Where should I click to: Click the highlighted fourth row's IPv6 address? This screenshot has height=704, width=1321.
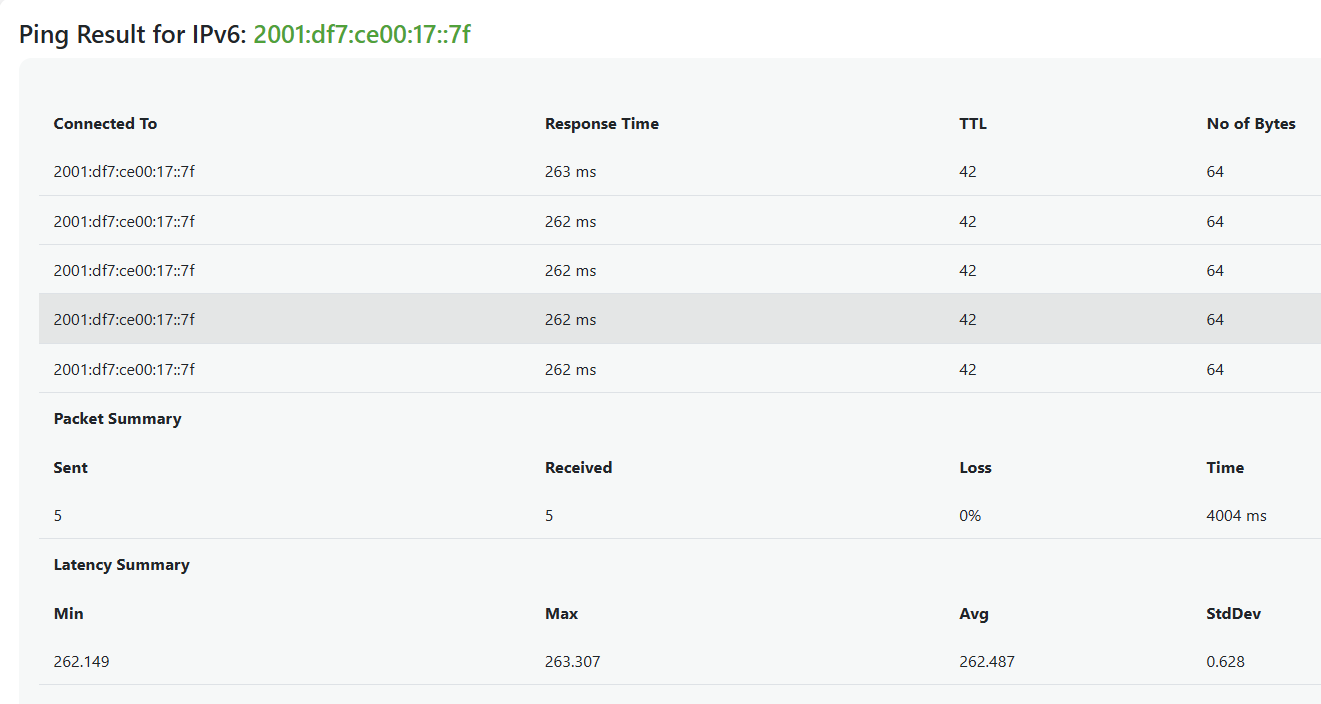coord(124,320)
